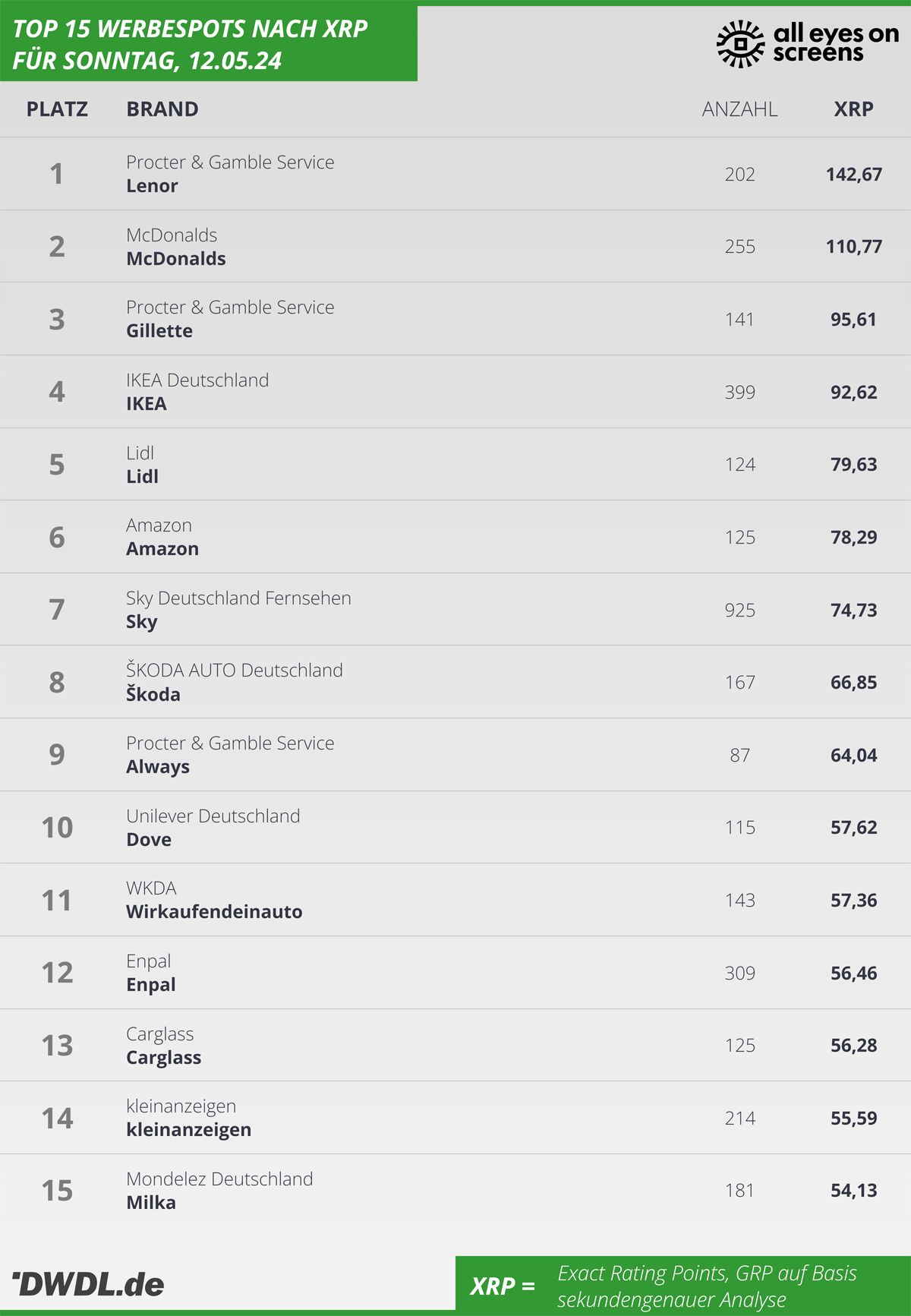Screen dimensions: 911x1316
Task: Click IKEA Deutschland advertiser text
Action: (197, 380)
